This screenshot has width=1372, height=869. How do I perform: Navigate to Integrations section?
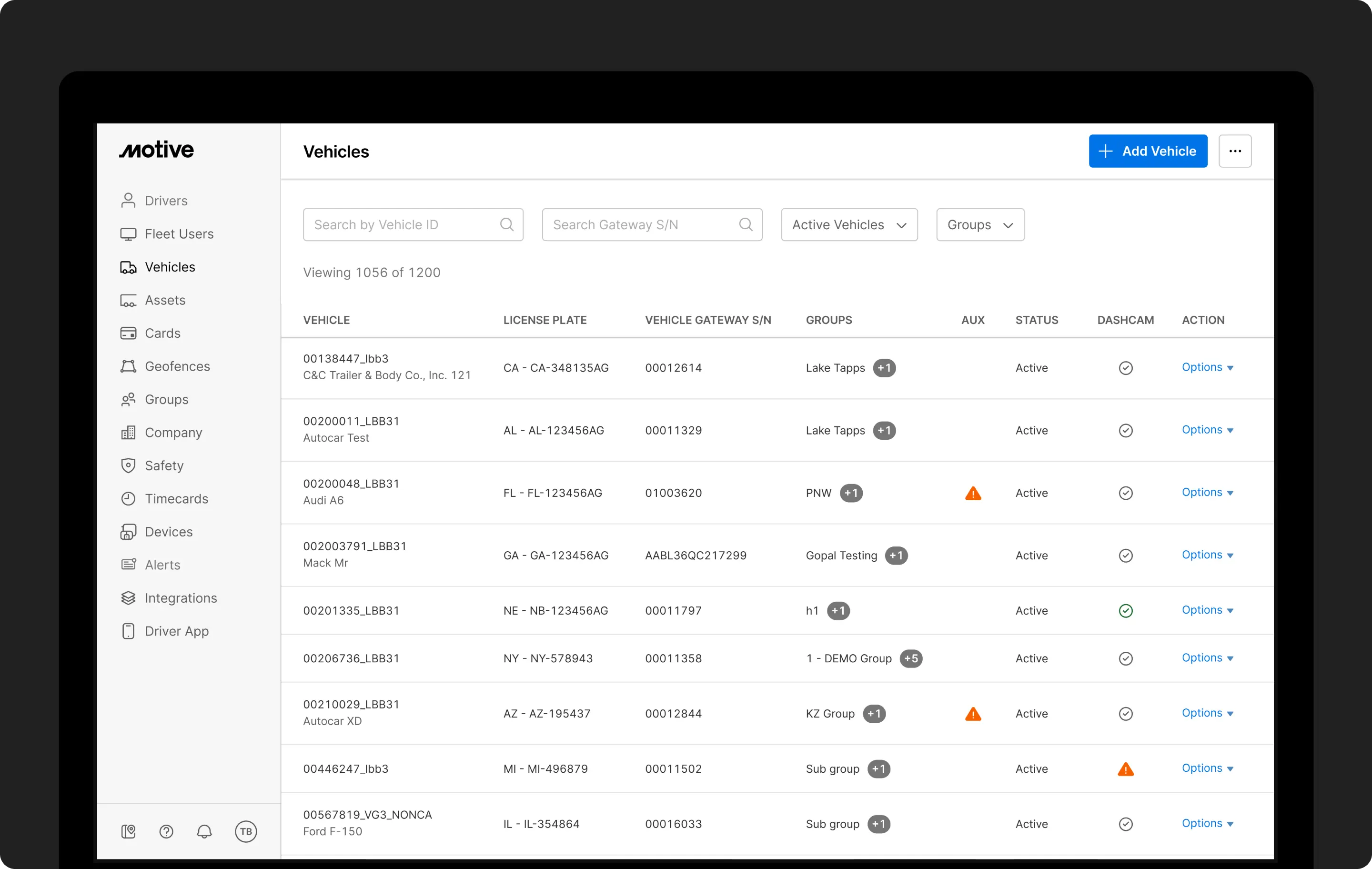point(180,598)
